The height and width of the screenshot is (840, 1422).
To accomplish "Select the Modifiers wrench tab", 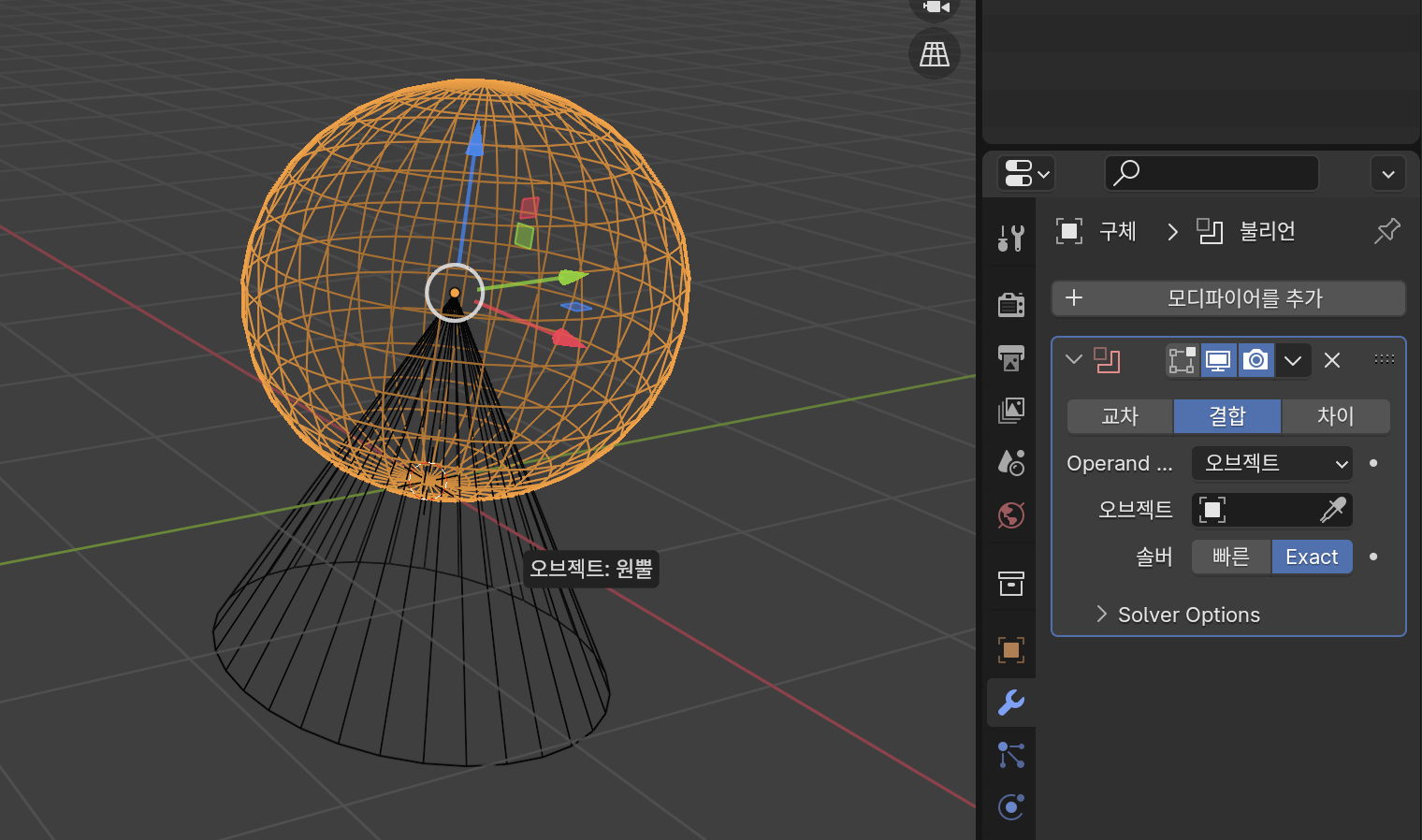I will click(x=1011, y=702).
